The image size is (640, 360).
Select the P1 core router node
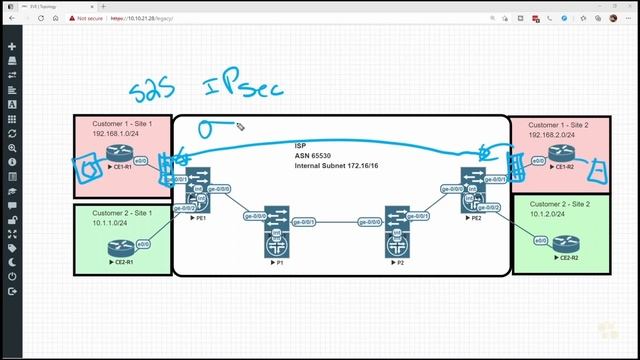coord(277,232)
